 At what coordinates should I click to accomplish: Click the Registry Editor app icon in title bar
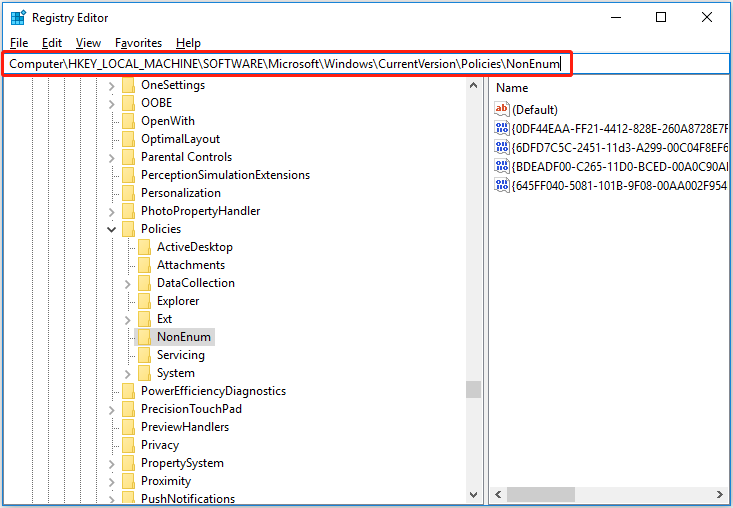pyautogui.click(x=18, y=18)
